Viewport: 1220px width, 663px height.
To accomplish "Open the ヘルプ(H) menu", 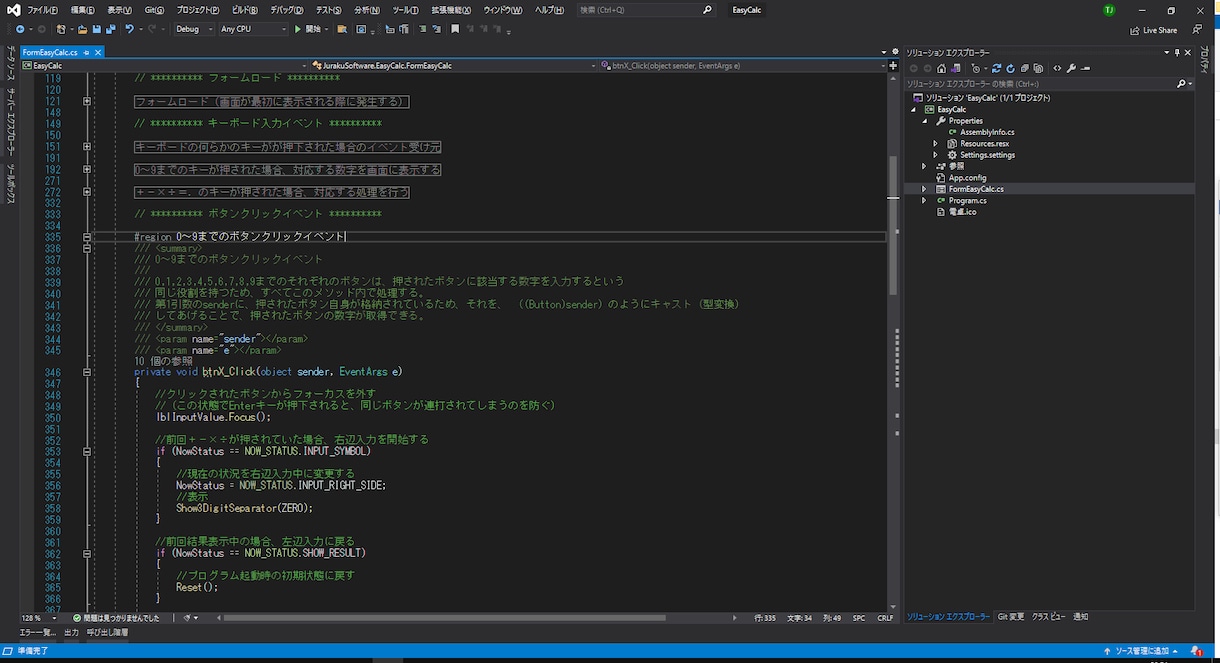I will 549,10.
